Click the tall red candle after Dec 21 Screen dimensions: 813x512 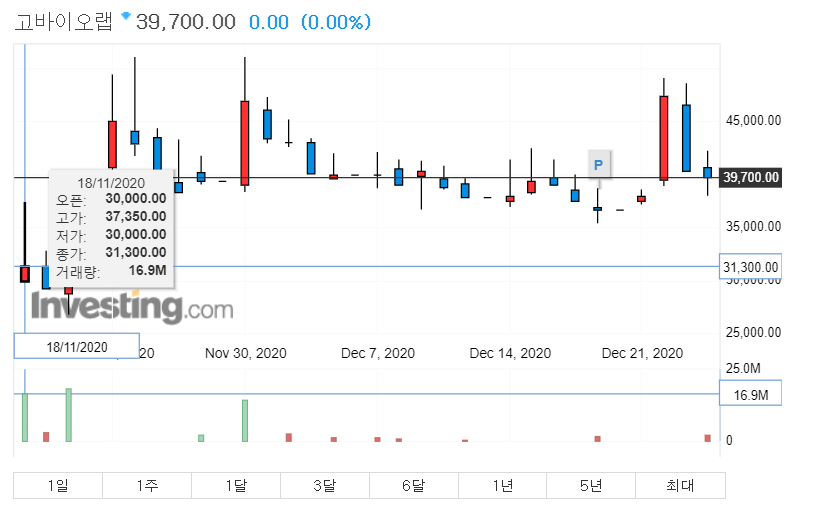[x=664, y=138]
